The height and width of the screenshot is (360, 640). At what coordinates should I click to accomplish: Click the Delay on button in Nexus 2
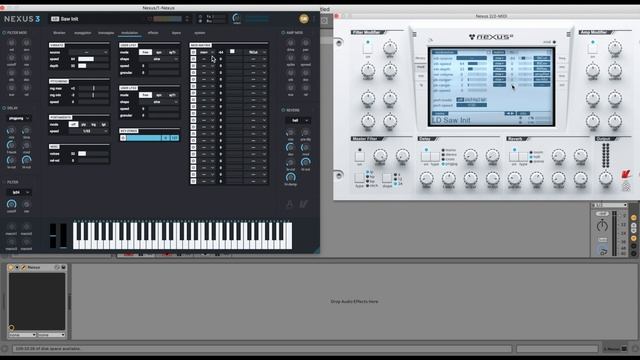click(426, 157)
